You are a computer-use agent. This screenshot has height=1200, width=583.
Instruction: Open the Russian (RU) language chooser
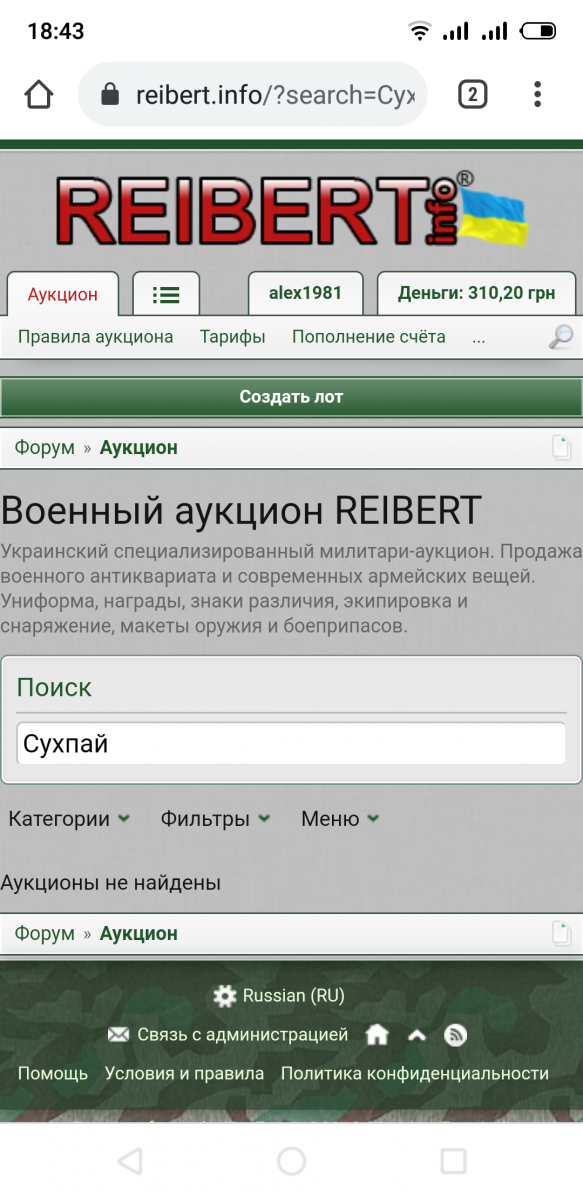coord(294,996)
